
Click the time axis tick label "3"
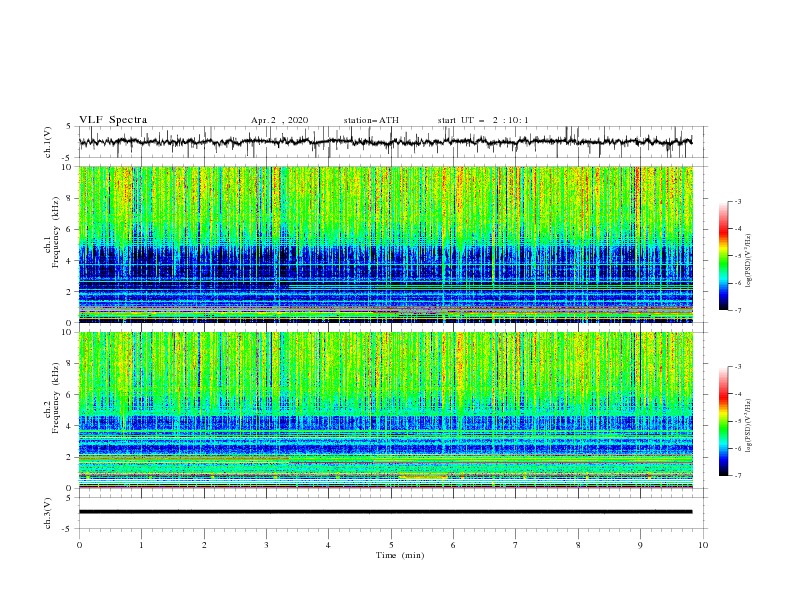click(x=266, y=545)
